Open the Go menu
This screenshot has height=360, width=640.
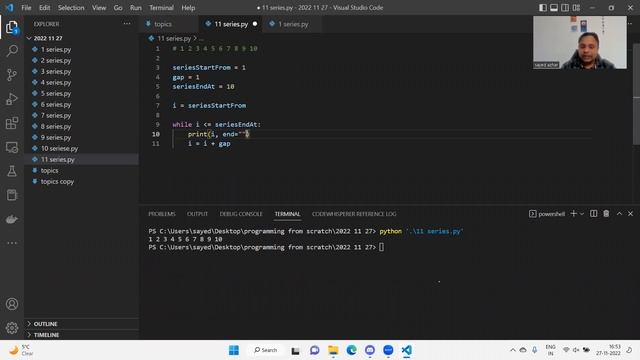tap(118, 8)
